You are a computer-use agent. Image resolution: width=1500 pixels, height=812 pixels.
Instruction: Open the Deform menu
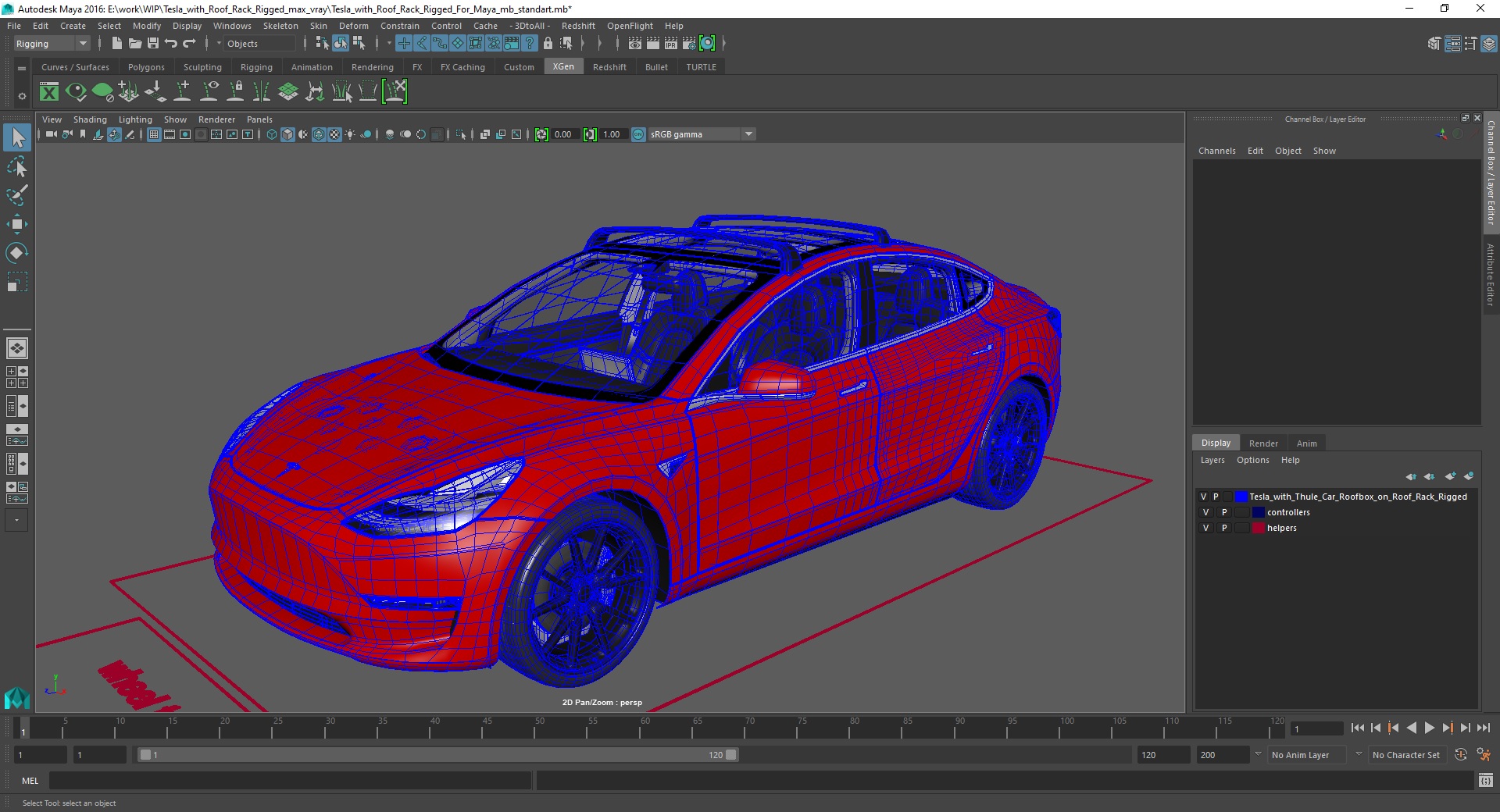pos(353,26)
